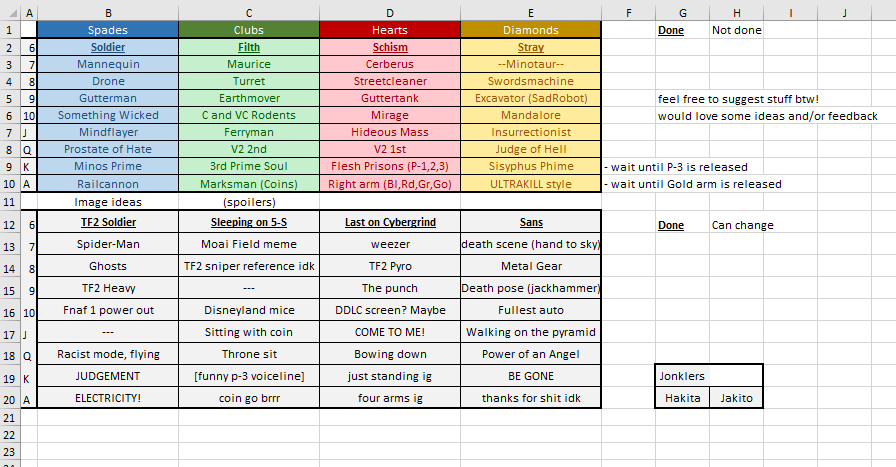896x467 pixels.
Task: Click the Moai Field meme cell
Action: point(248,245)
